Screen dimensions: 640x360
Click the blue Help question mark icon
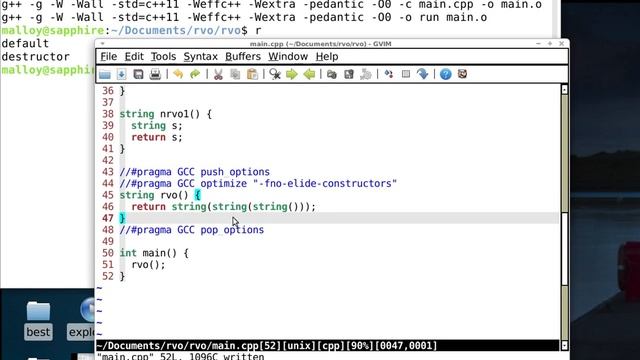click(445, 74)
